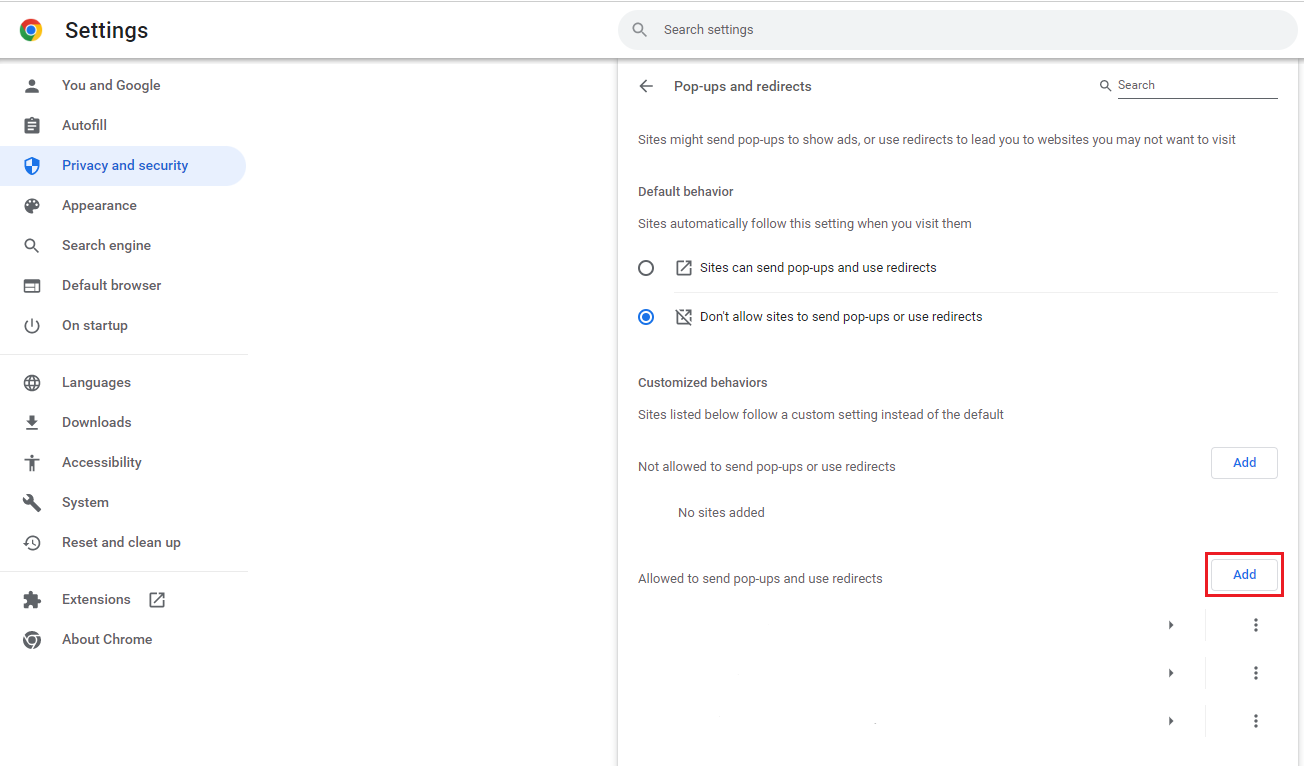Click the Privacy and security shield icon
Image resolution: width=1304 pixels, height=766 pixels.
(x=32, y=166)
